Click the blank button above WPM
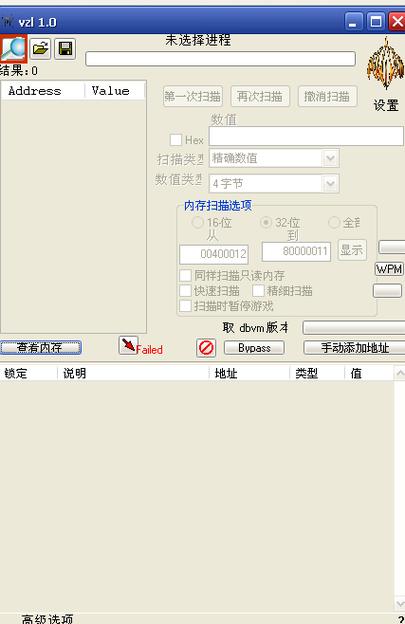Image resolution: width=405 pixels, height=624 pixels. (392, 247)
